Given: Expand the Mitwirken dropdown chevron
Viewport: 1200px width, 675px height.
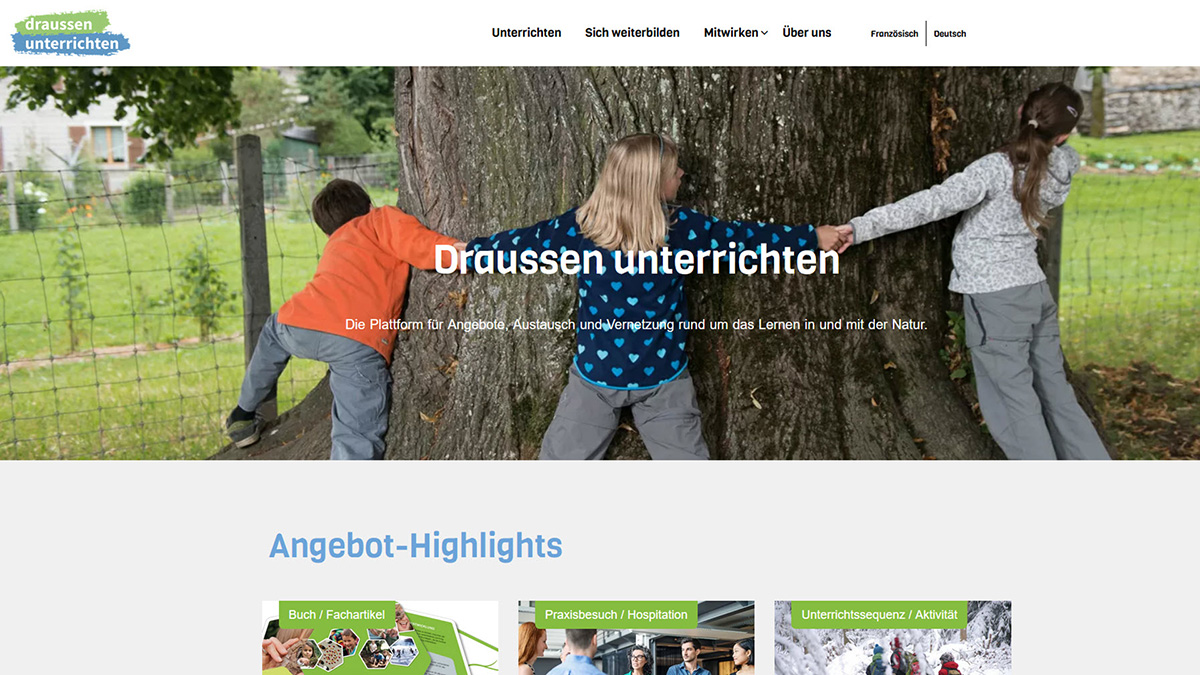Looking at the screenshot, I should pyautogui.click(x=764, y=33).
